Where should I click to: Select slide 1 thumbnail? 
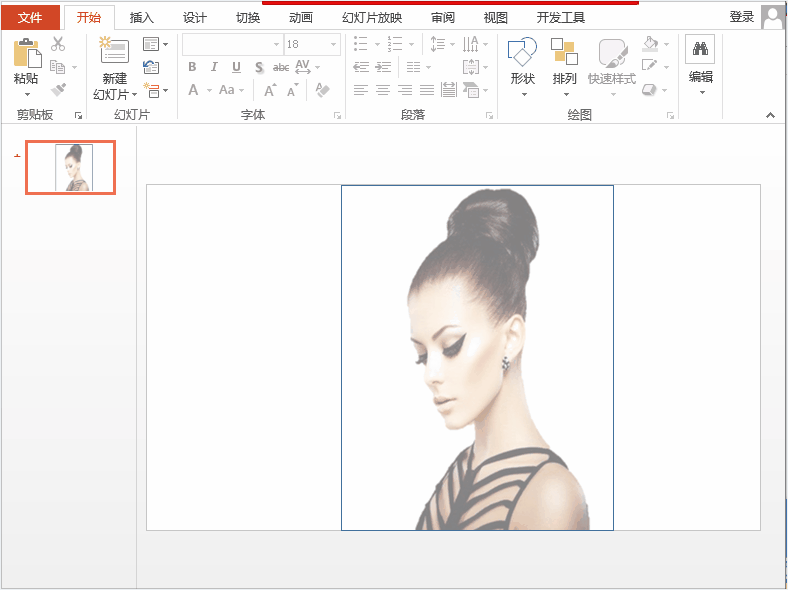(x=70, y=167)
